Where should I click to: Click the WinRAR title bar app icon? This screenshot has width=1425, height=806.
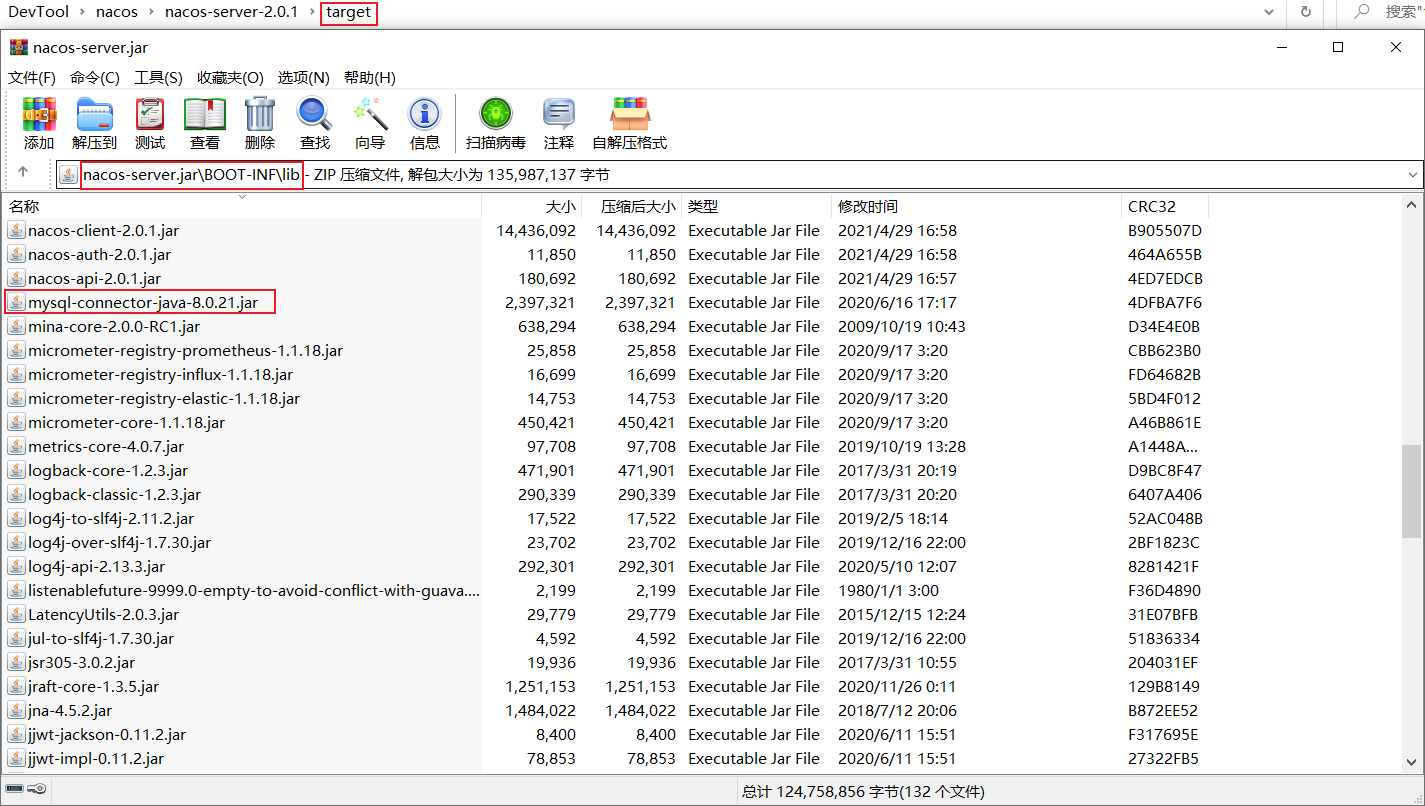click(x=18, y=47)
